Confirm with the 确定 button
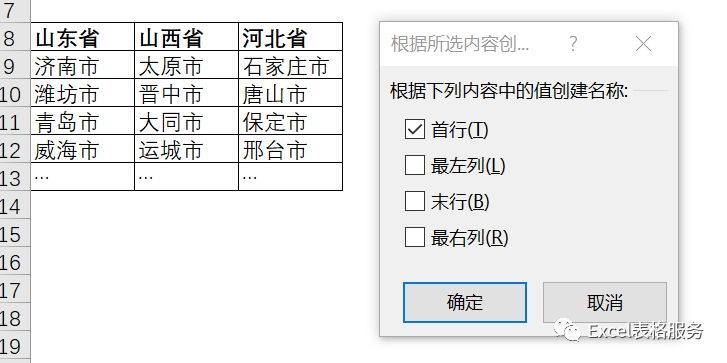727x363 pixels. coord(465,302)
